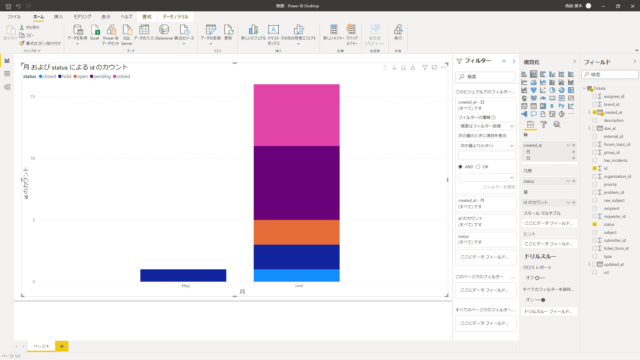Collapse the Visualizations (視覚化) pane
Image resolution: width=640 pixels, height=360 pixels.
(x=574, y=62)
